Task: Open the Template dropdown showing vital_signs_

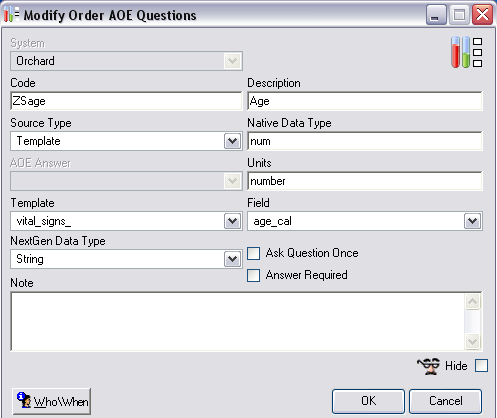Action: pyautogui.click(x=232, y=221)
